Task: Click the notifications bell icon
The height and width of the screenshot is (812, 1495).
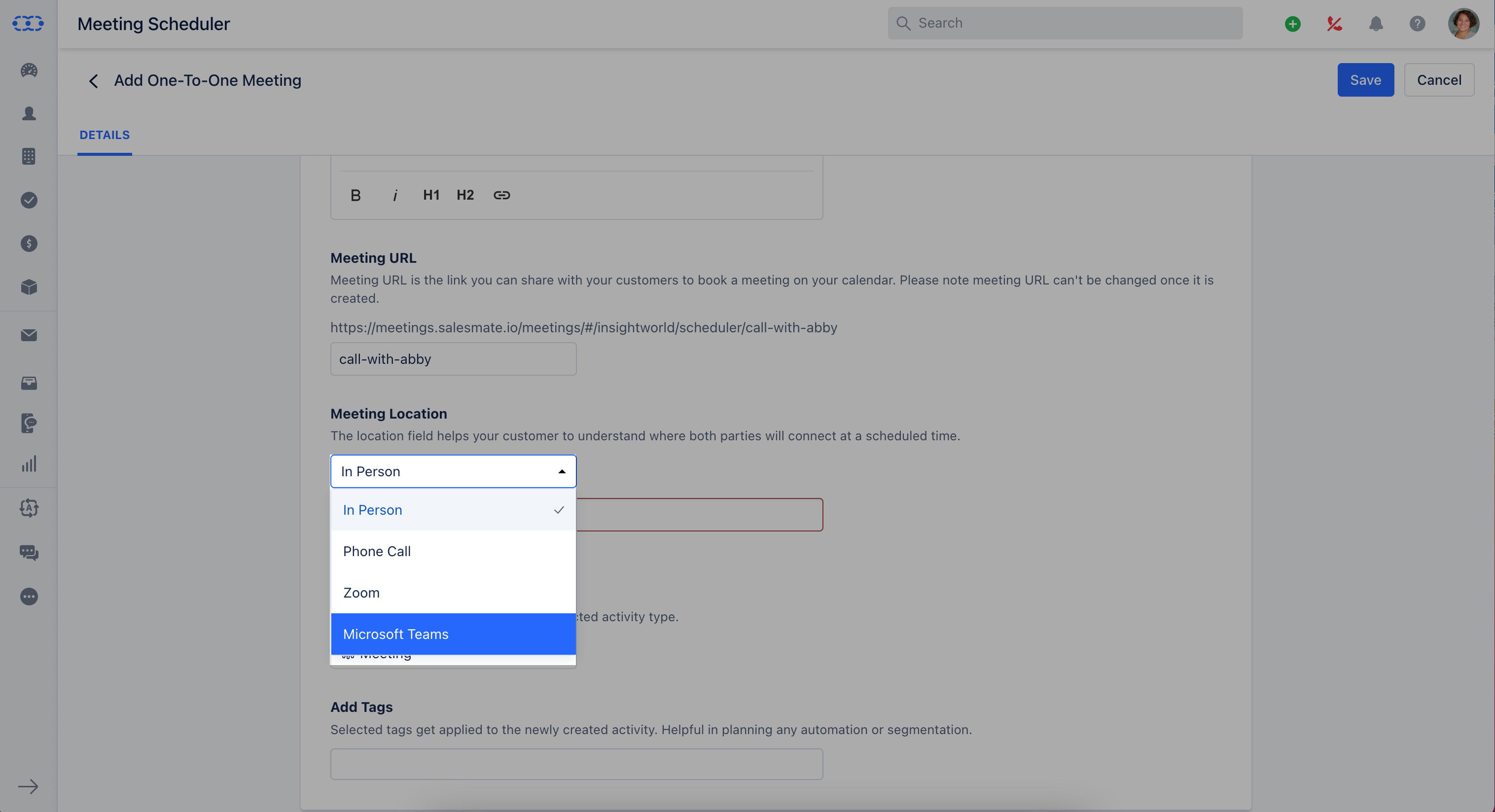Action: [1376, 23]
